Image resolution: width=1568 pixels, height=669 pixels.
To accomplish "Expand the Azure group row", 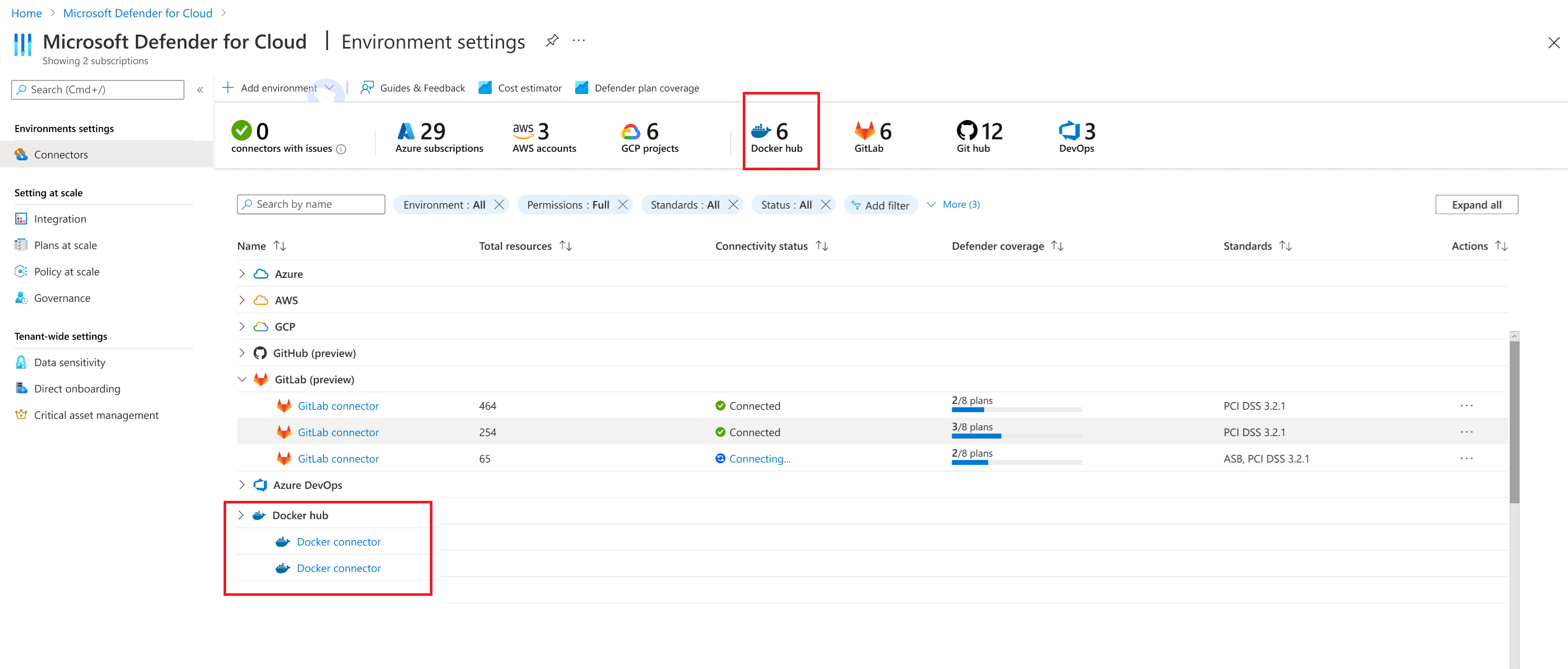I will click(242, 274).
